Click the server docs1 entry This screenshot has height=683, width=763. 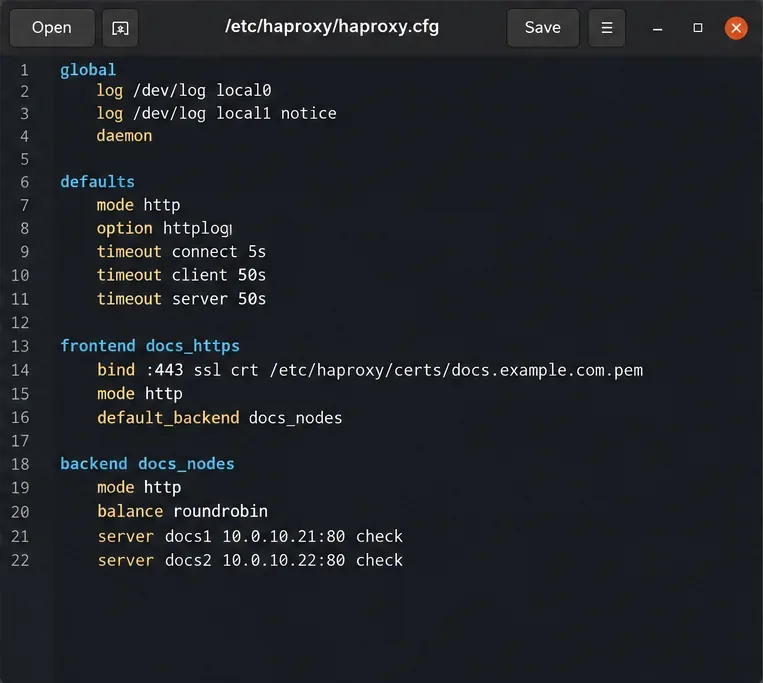coord(250,536)
